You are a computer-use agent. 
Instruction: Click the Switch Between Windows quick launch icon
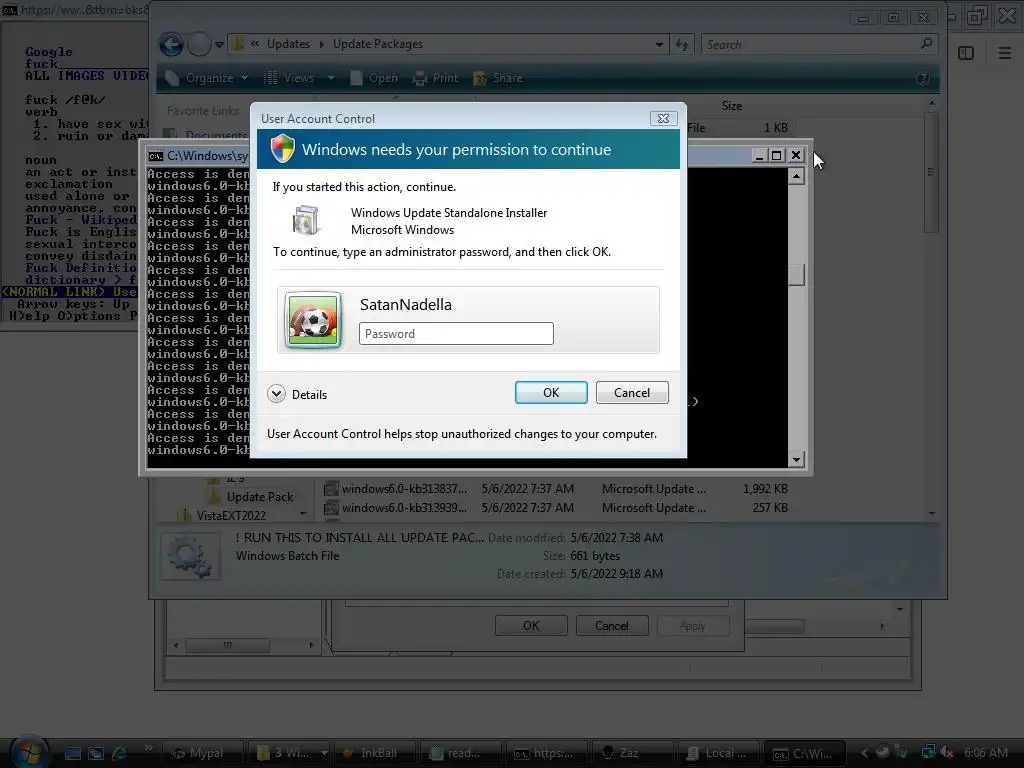96,753
